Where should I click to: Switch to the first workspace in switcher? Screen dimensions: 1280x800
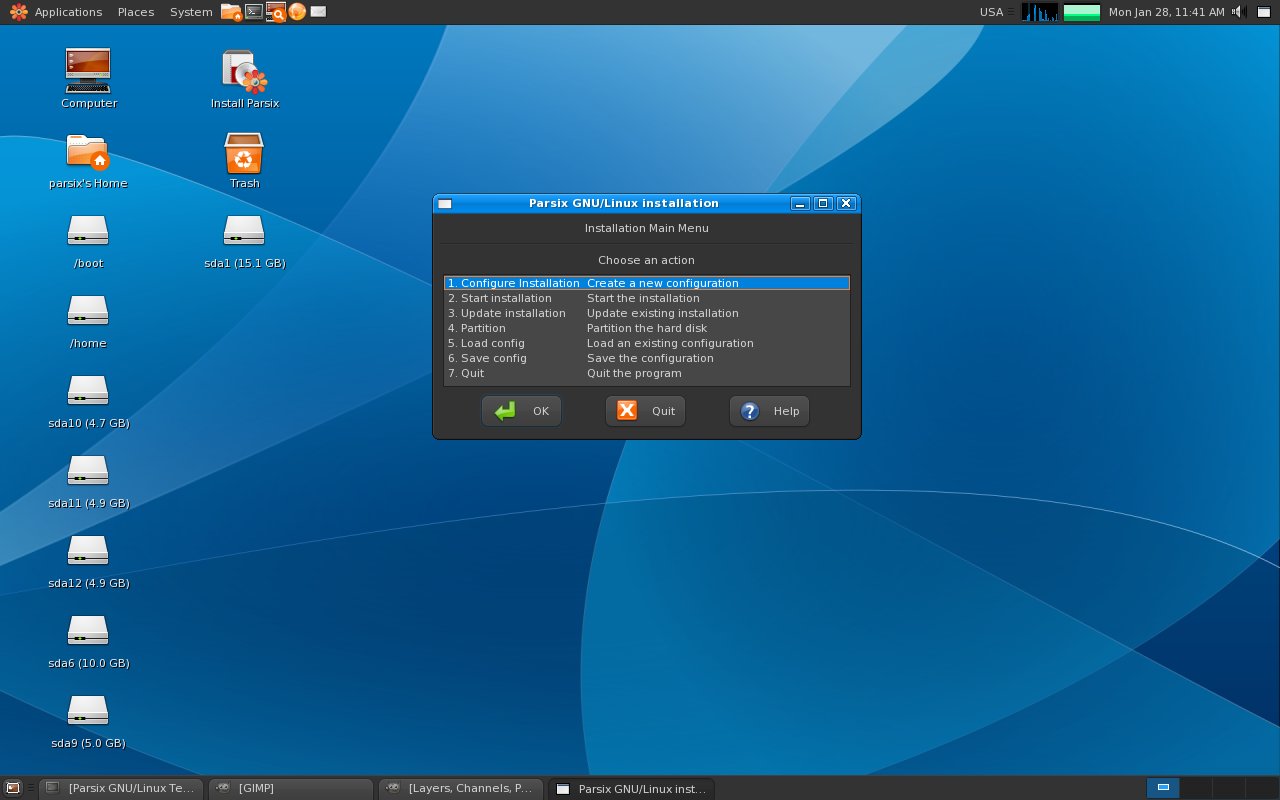tap(1163, 788)
